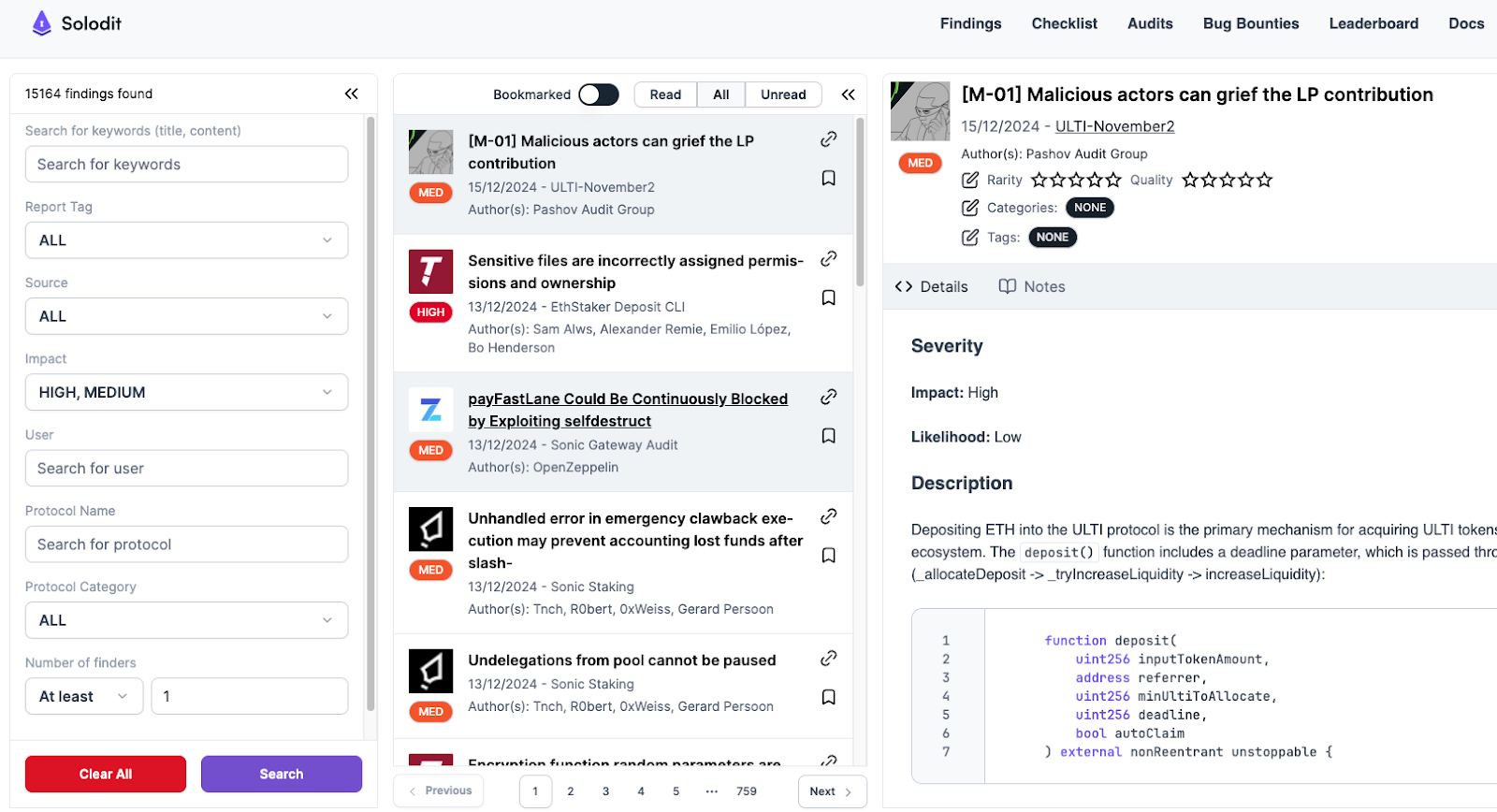
Task: Edit the Categories of this finding
Action: point(970,208)
